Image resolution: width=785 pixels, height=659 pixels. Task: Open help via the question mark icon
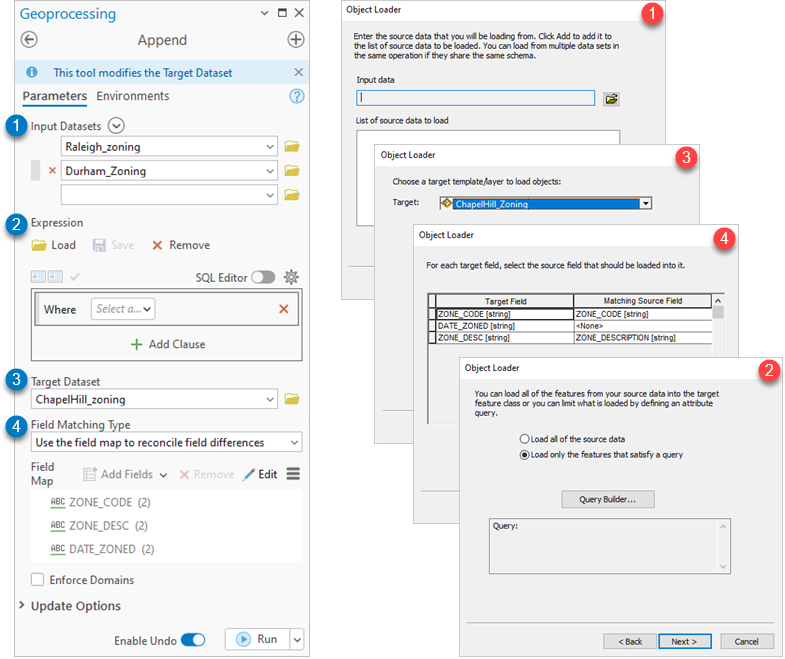pyautogui.click(x=297, y=96)
